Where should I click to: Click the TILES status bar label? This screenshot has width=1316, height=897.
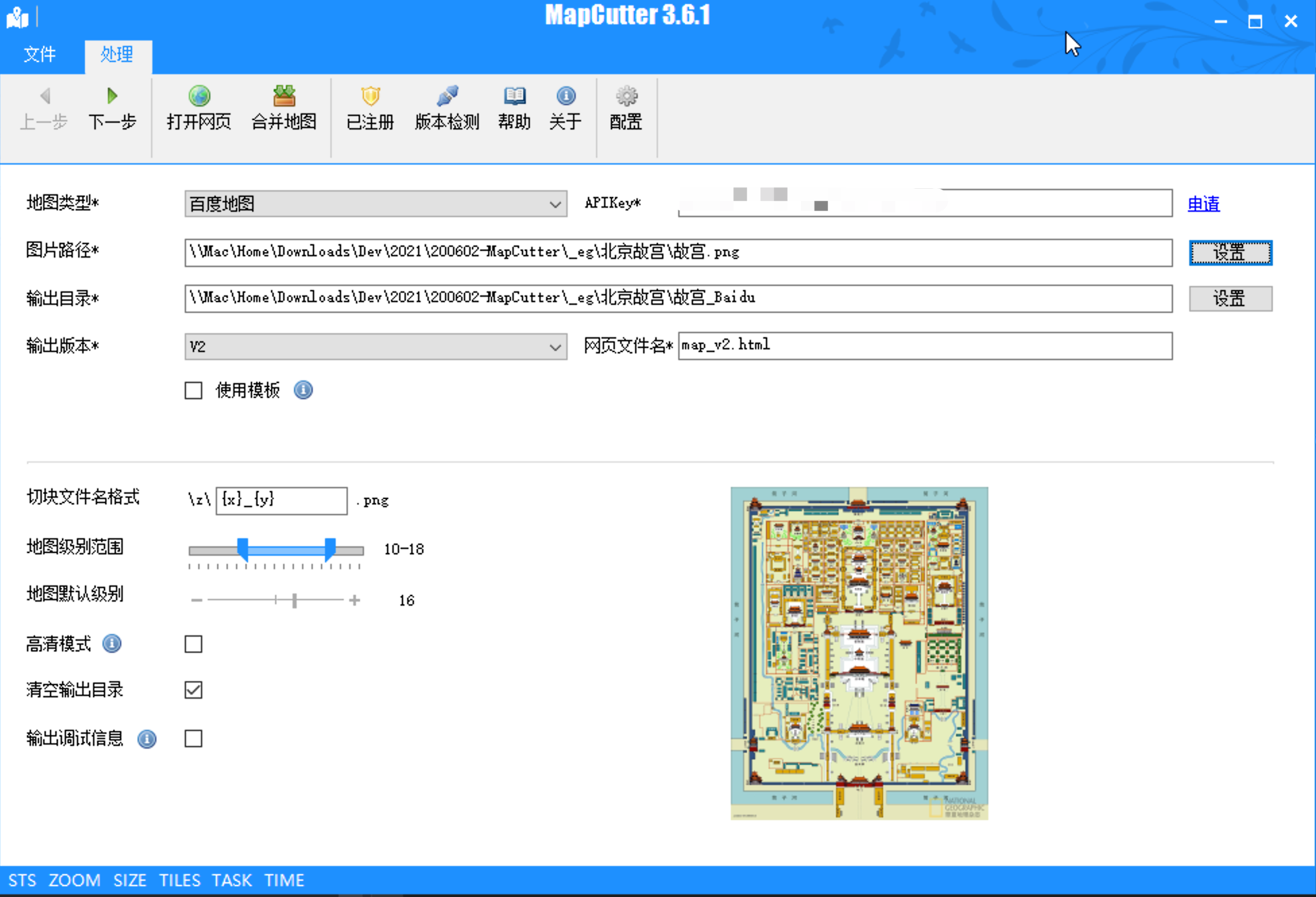[x=180, y=880]
